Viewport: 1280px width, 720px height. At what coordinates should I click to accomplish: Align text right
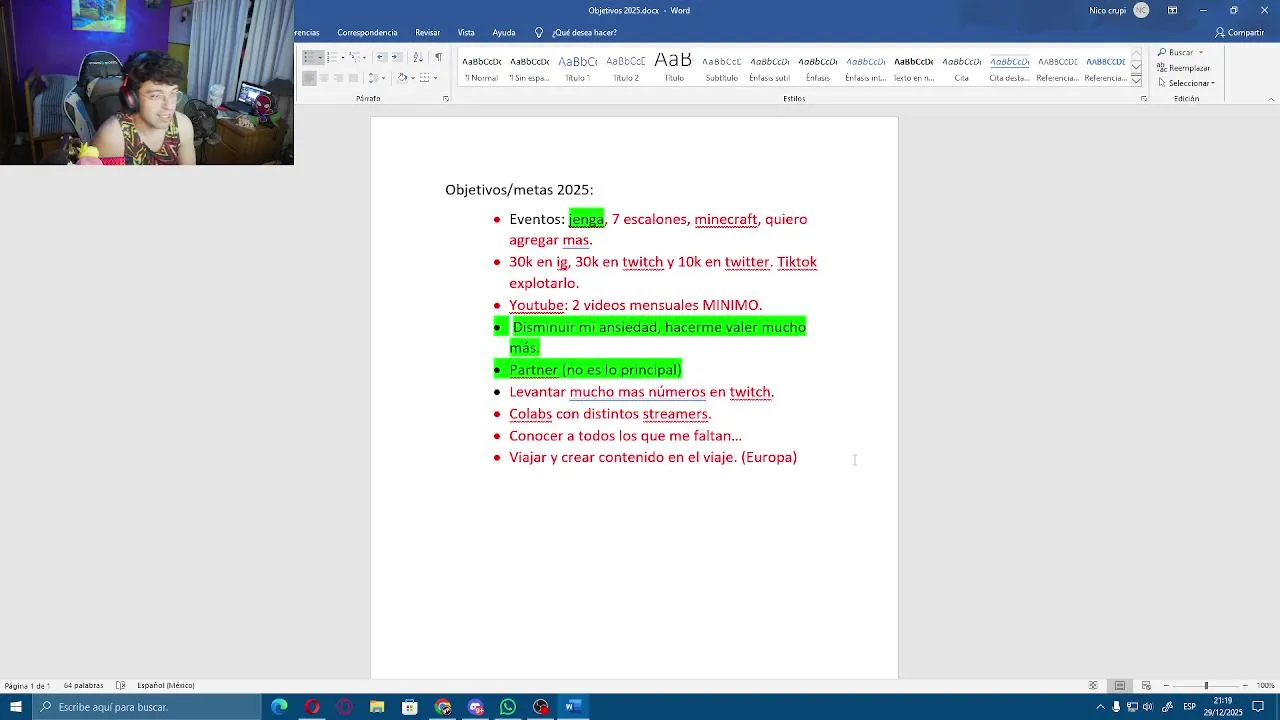point(338,78)
